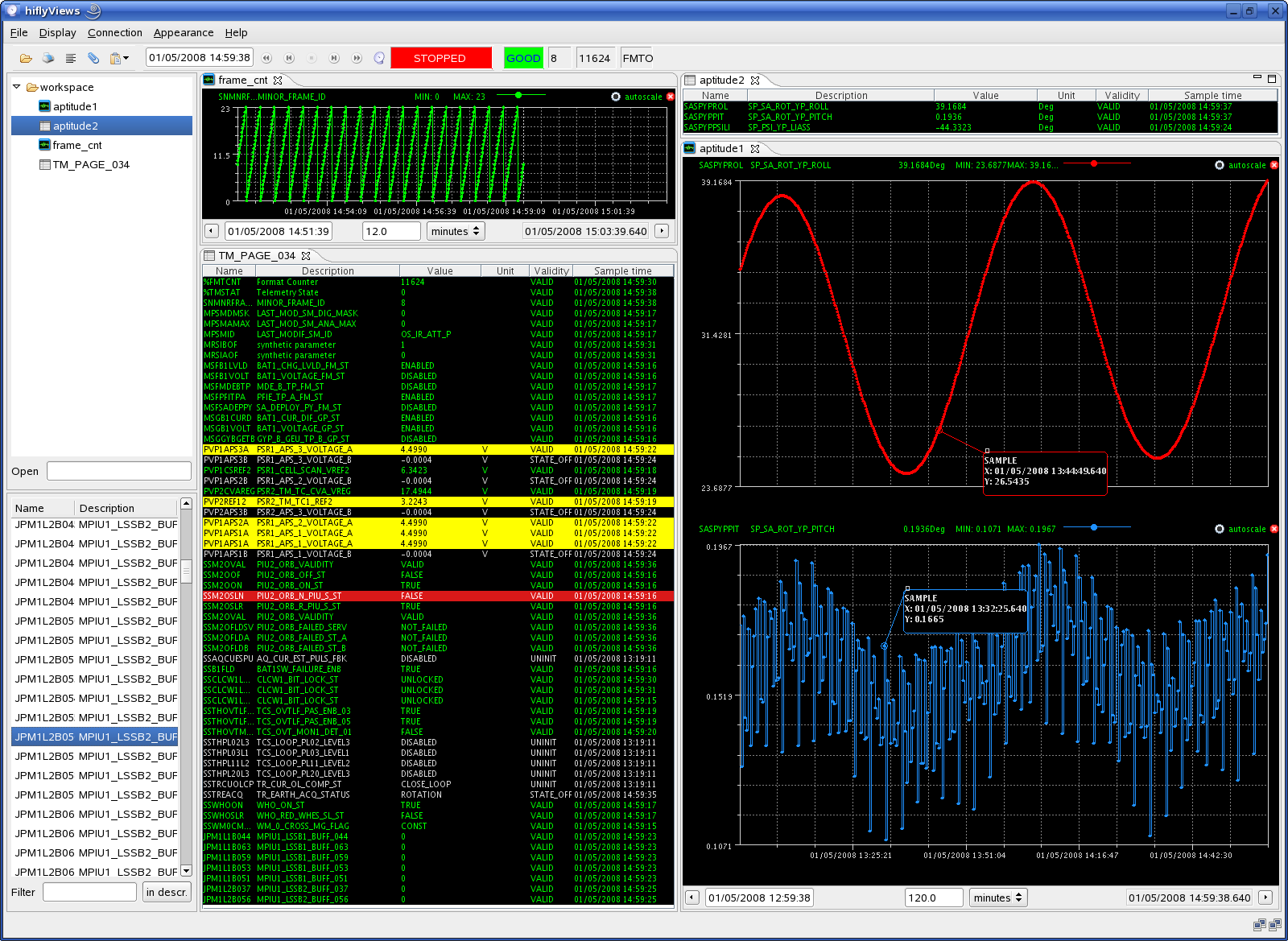Image resolution: width=1288 pixels, height=941 pixels.
Task: Open the clipboard dropdown arrow in toolbar
Action: (x=126, y=58)
